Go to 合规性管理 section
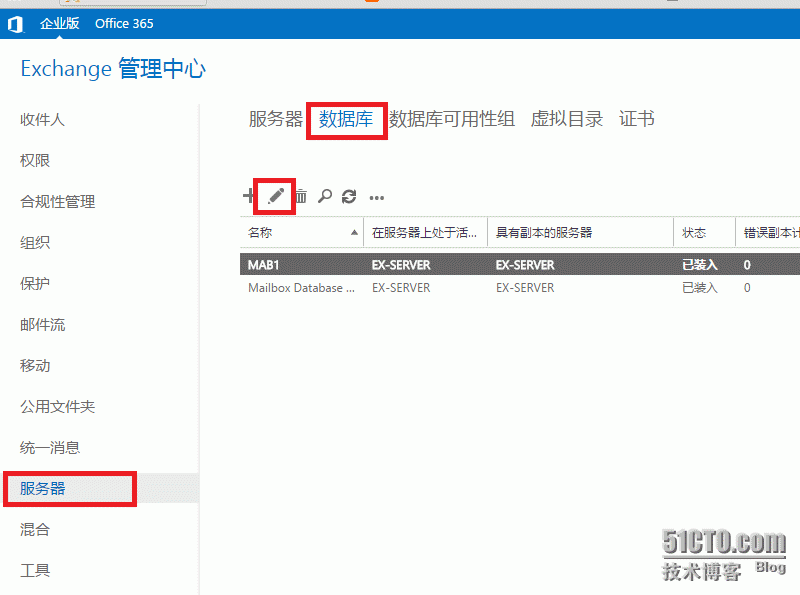 point(58,202)
